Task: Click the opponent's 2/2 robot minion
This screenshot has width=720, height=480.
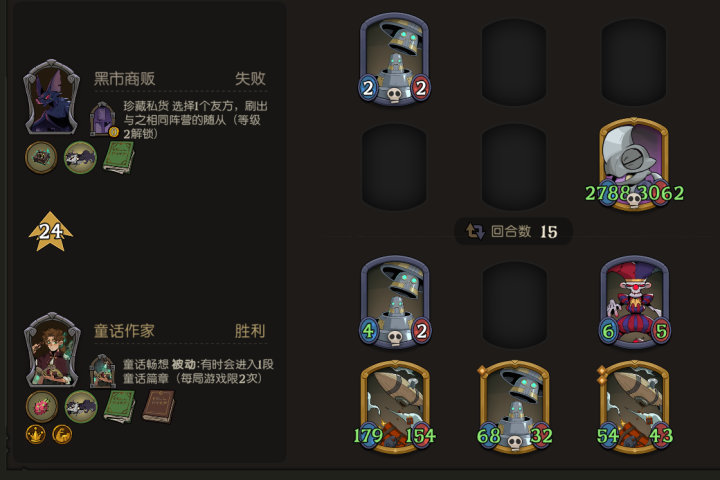Action: point(394,59)
